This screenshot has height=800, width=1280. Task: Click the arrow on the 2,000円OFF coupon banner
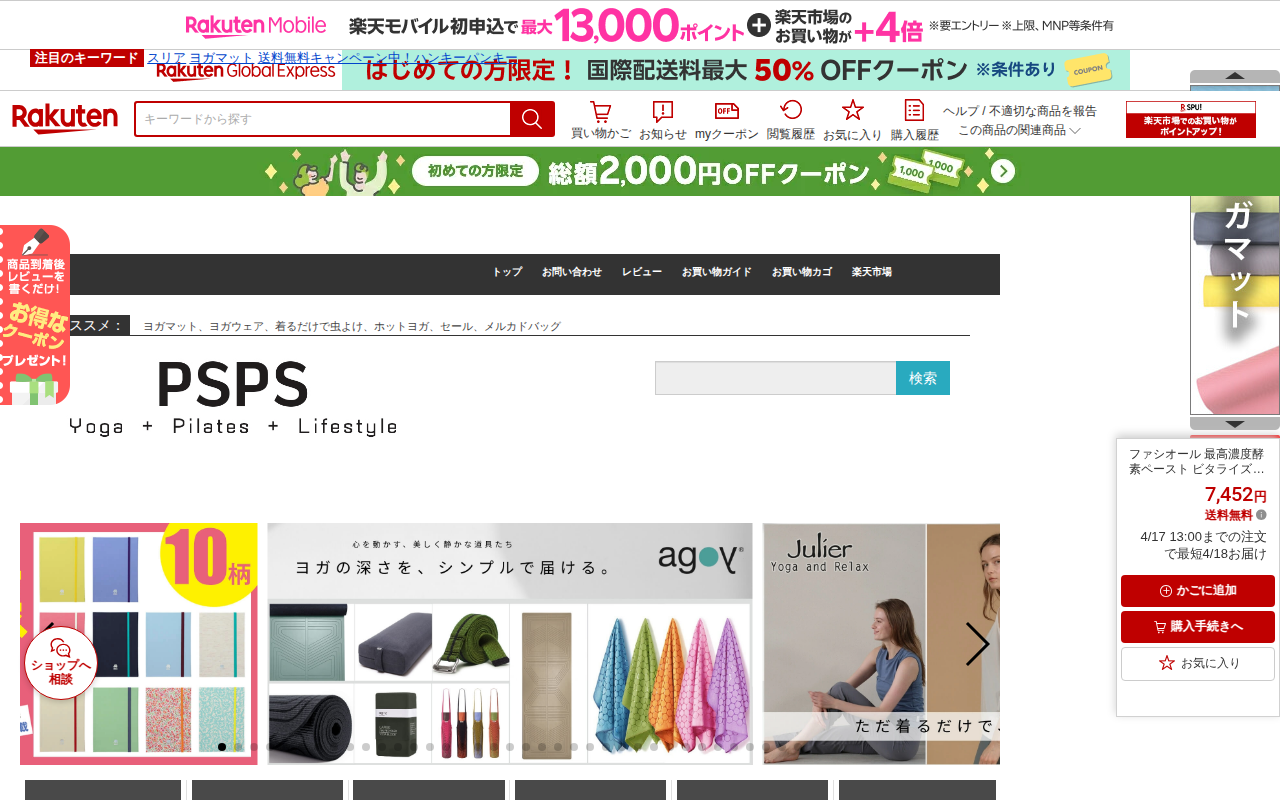(1003, 172)
